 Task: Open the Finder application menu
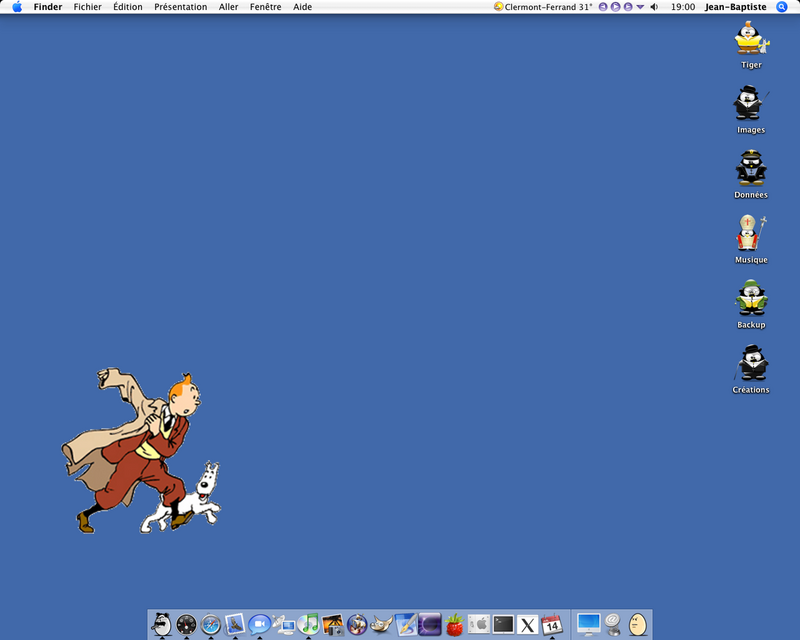[48, 7]
